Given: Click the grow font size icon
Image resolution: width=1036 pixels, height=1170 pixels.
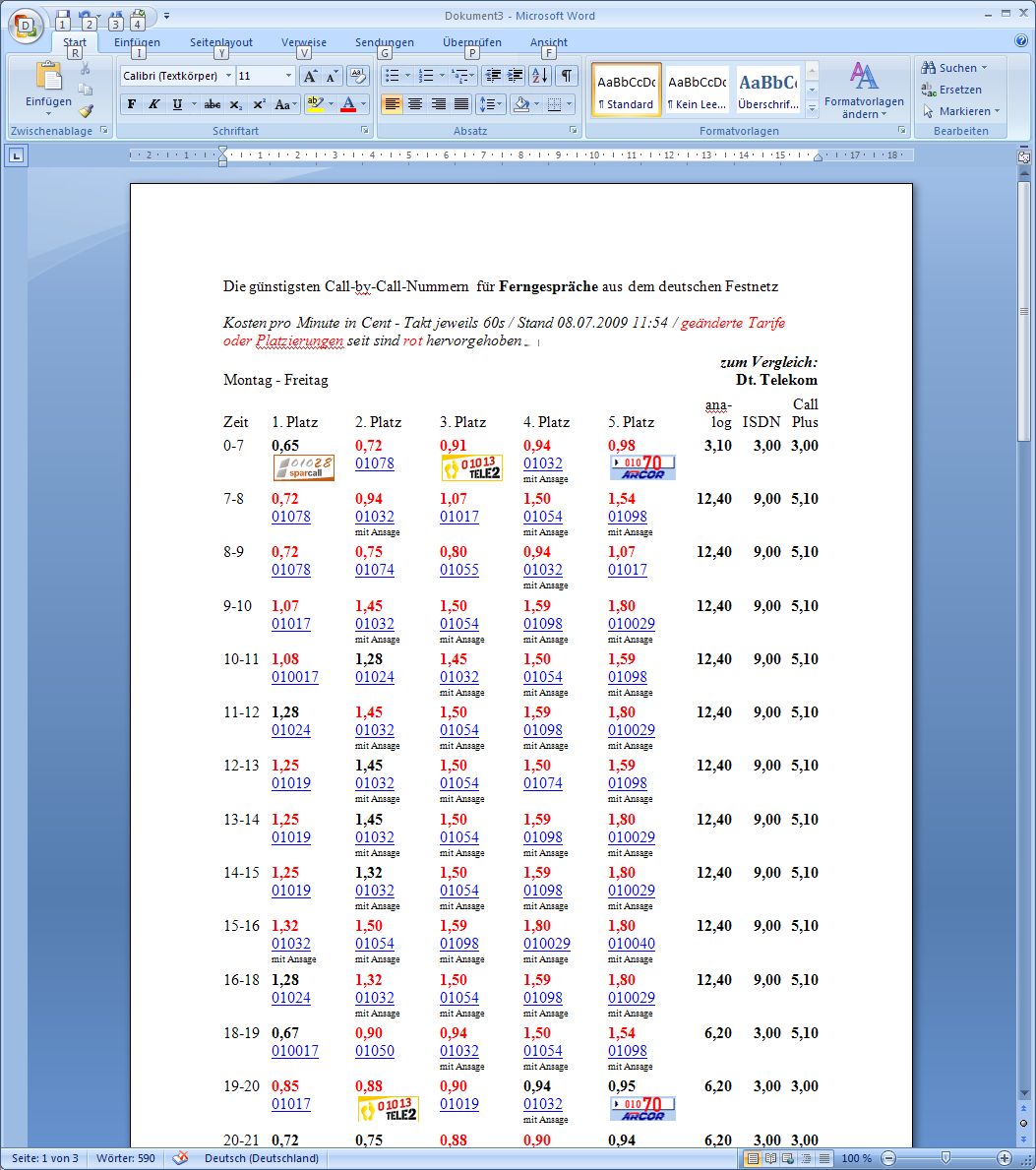Looking at the screenshot, I should [309, 76].
